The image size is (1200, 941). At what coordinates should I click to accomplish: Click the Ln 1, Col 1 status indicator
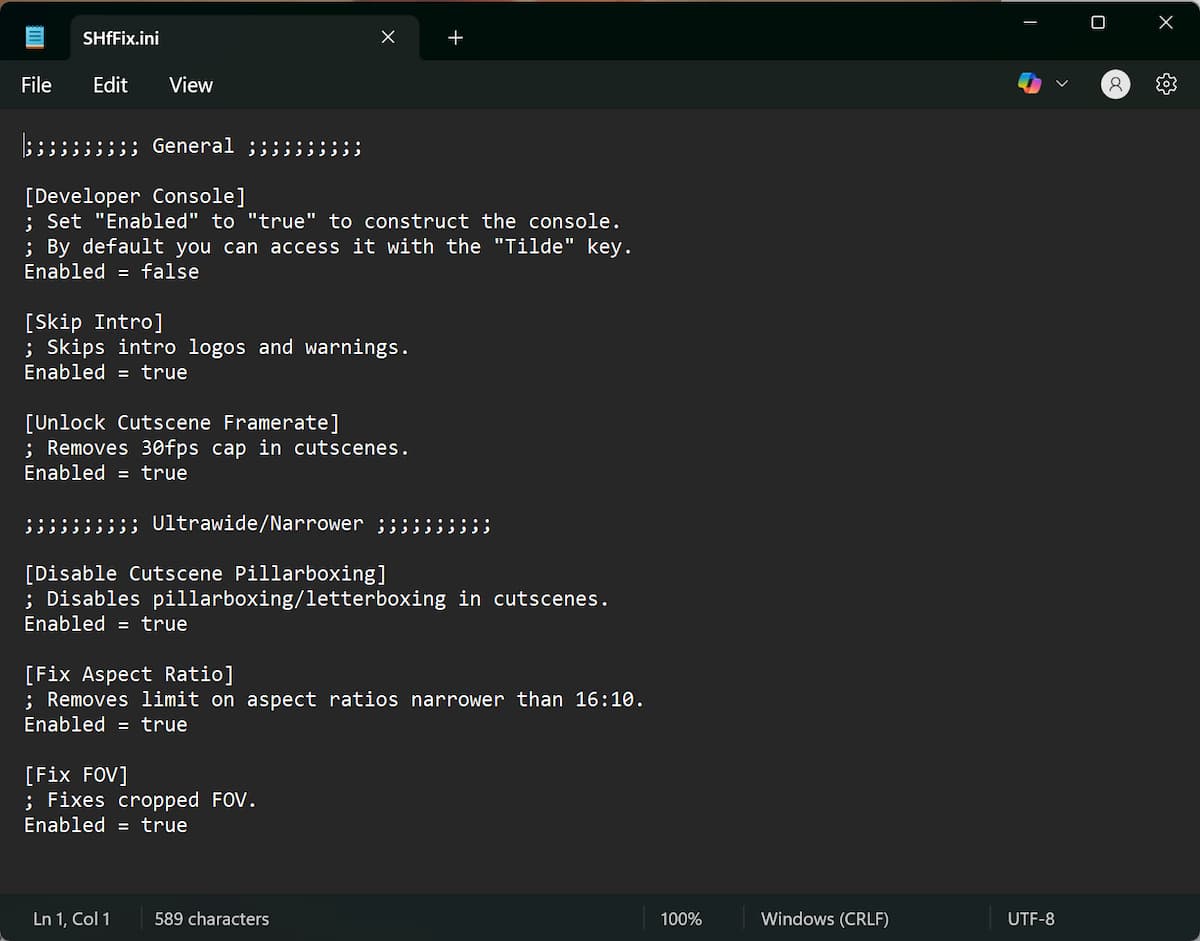pyautogui.click(x=72, y=918)
